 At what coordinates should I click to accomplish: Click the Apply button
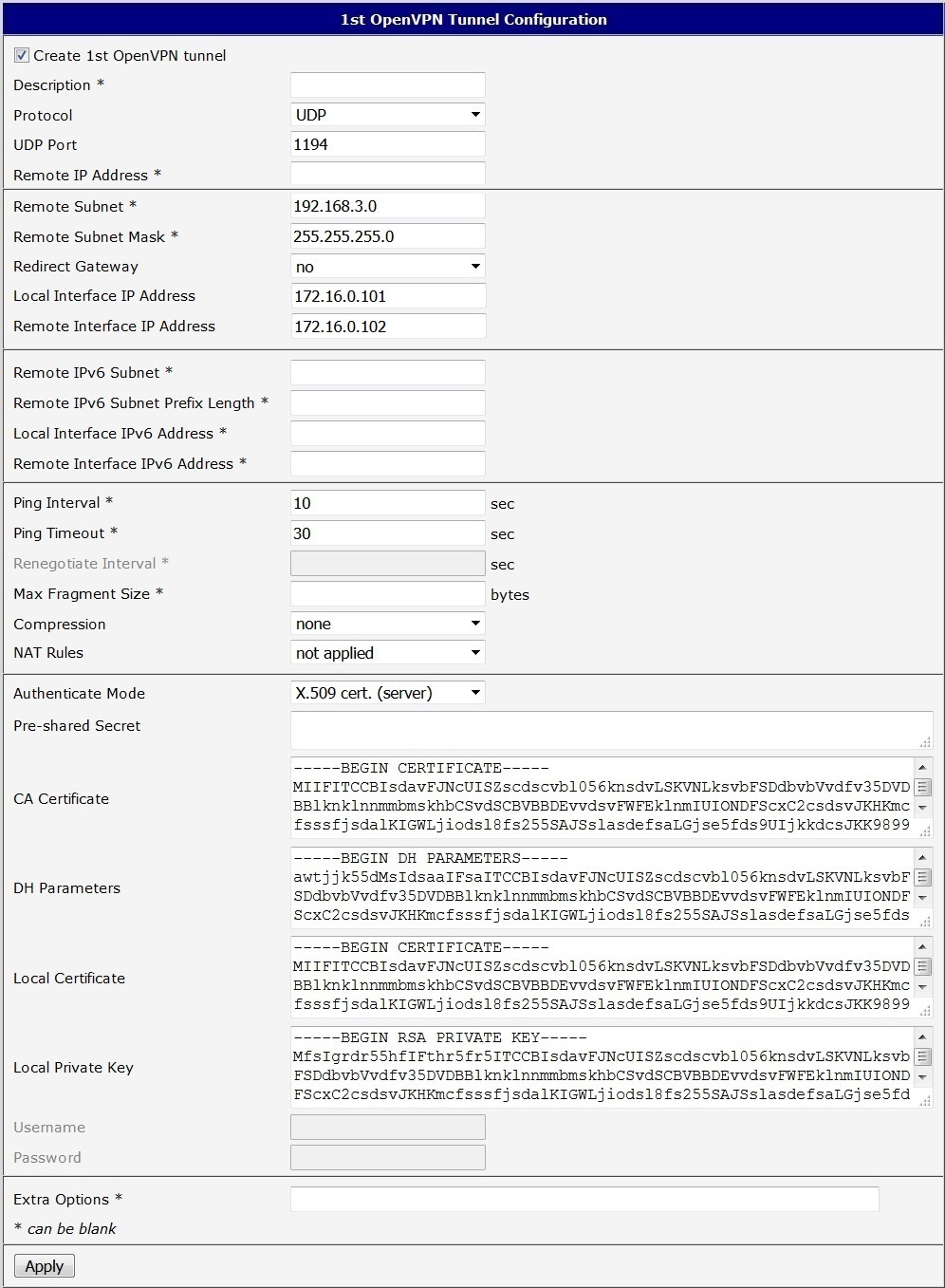coord(45,1266)
